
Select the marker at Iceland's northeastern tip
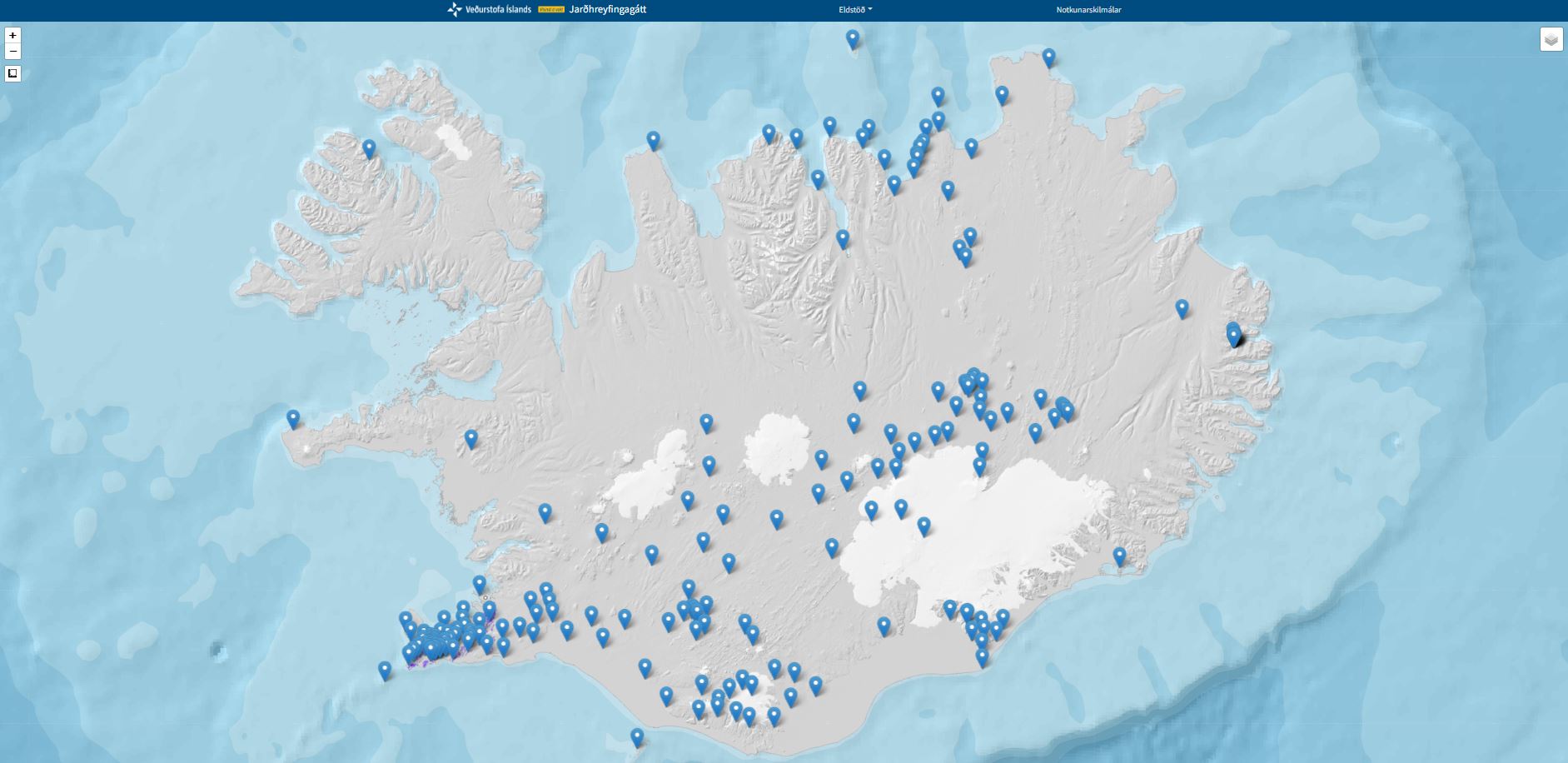point(1049,57)
